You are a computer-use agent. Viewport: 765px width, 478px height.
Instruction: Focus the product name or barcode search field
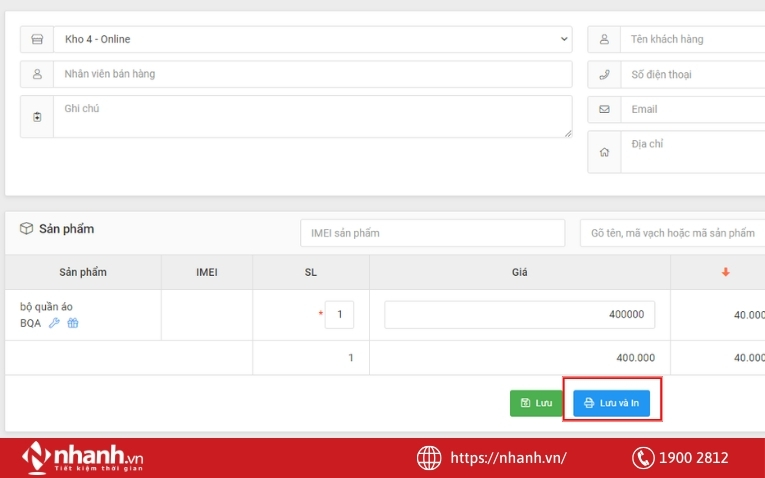coord(673,233)
